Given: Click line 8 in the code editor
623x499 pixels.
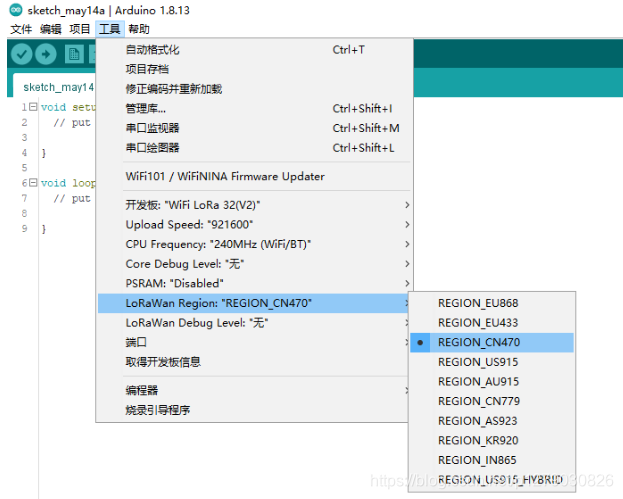Looking at the screenshot, I should tap(68, 213).
